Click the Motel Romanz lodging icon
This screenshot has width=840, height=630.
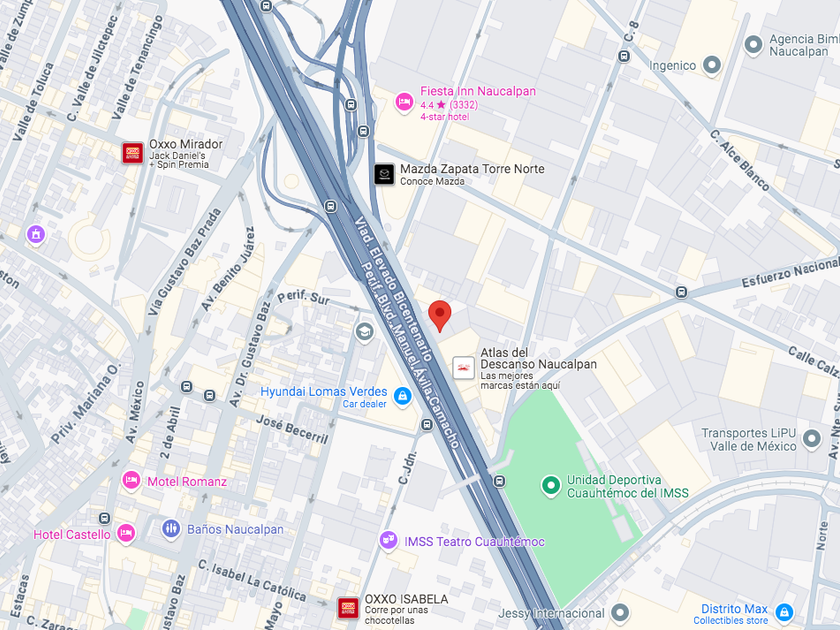pyautogui.click(x=131, y=480)
